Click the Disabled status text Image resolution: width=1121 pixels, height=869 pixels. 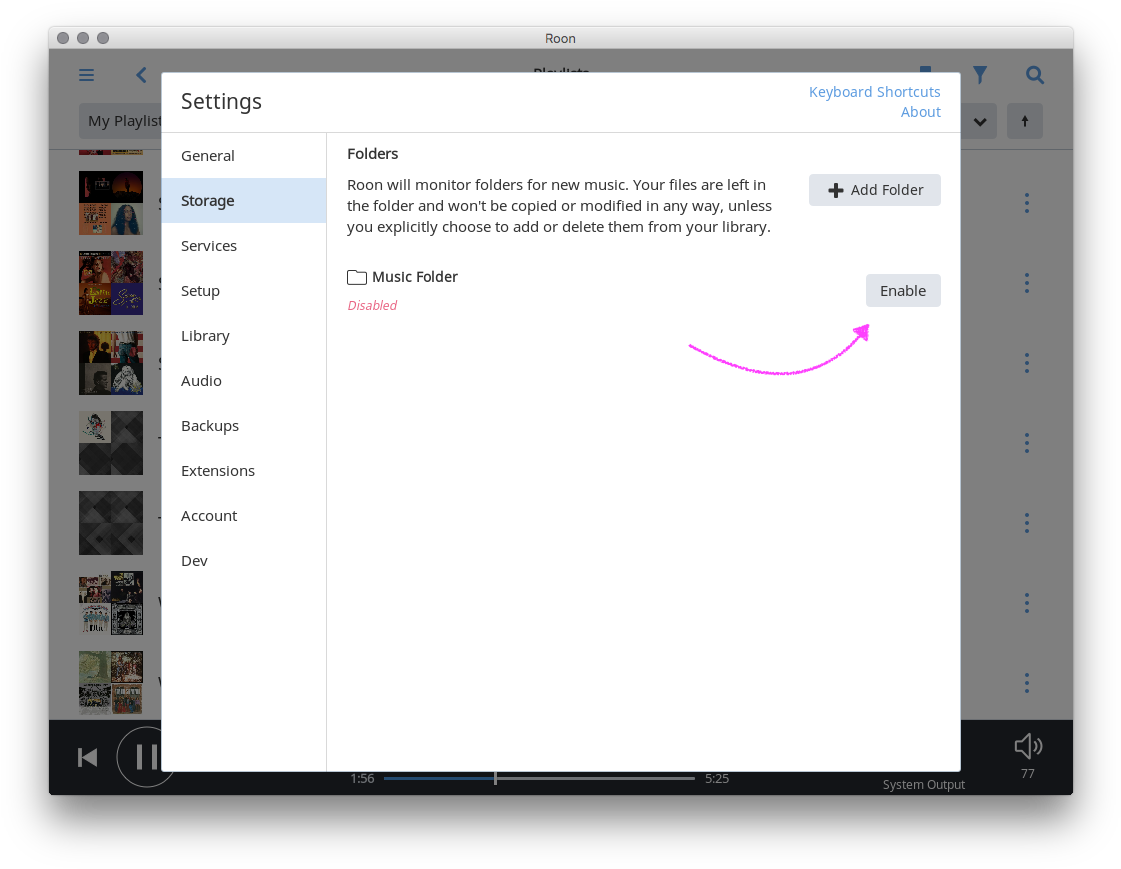tap(372, 306)
